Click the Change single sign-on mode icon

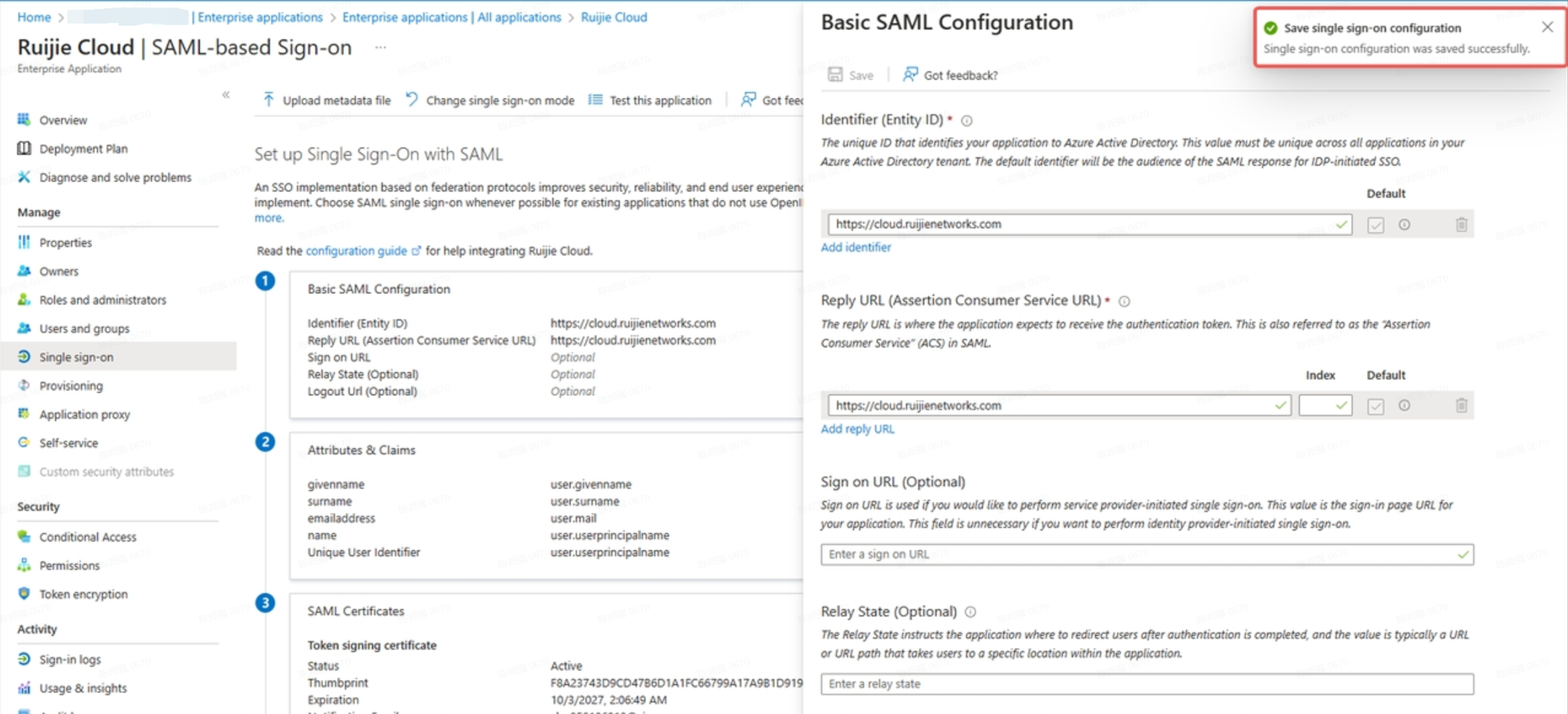pyautogui.click(x=412, y=99)
